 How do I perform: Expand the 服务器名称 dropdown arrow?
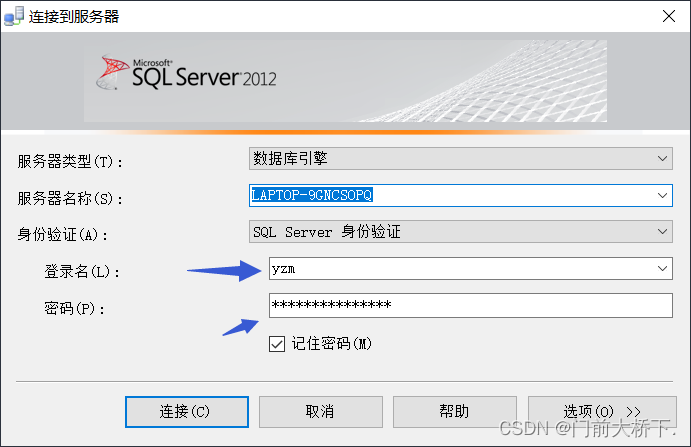pyautogui.click(x=663, y=196)
